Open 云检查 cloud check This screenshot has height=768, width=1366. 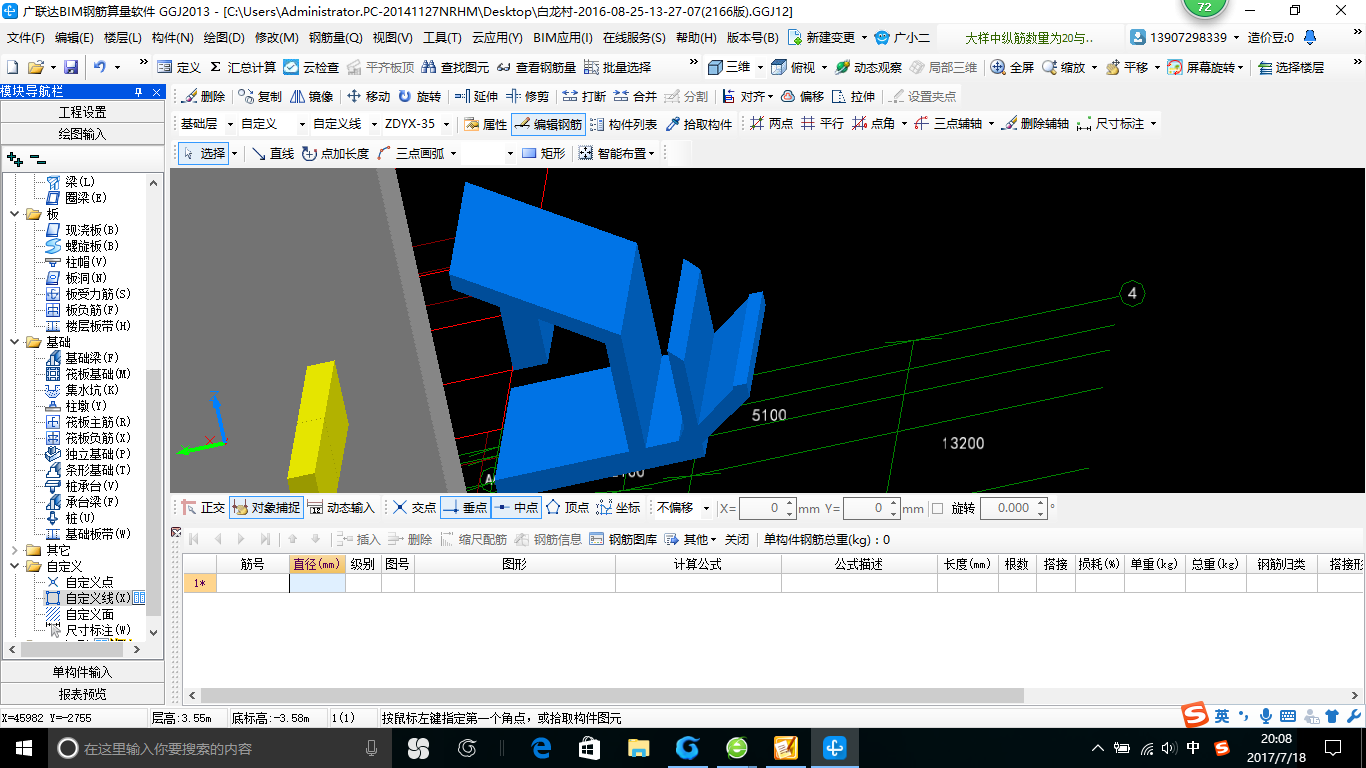[311, 67]
